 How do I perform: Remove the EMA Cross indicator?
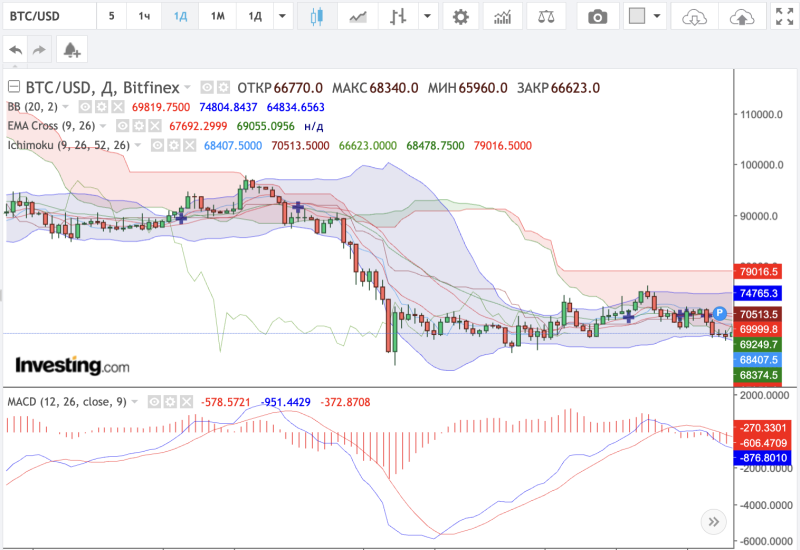(153, 126)
